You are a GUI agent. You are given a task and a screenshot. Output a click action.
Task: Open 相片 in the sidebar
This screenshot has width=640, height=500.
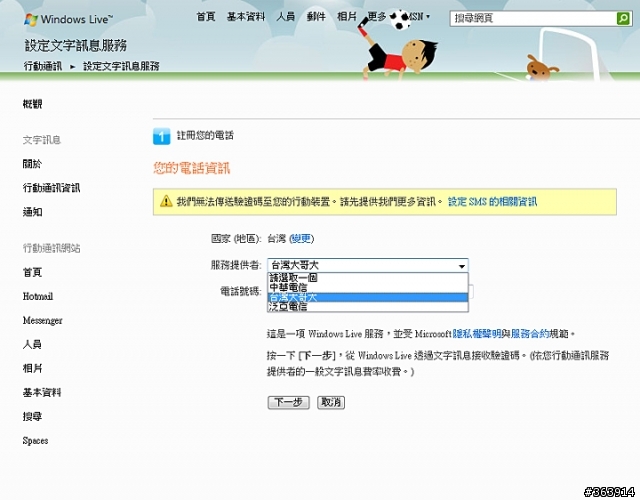point(32,369)
